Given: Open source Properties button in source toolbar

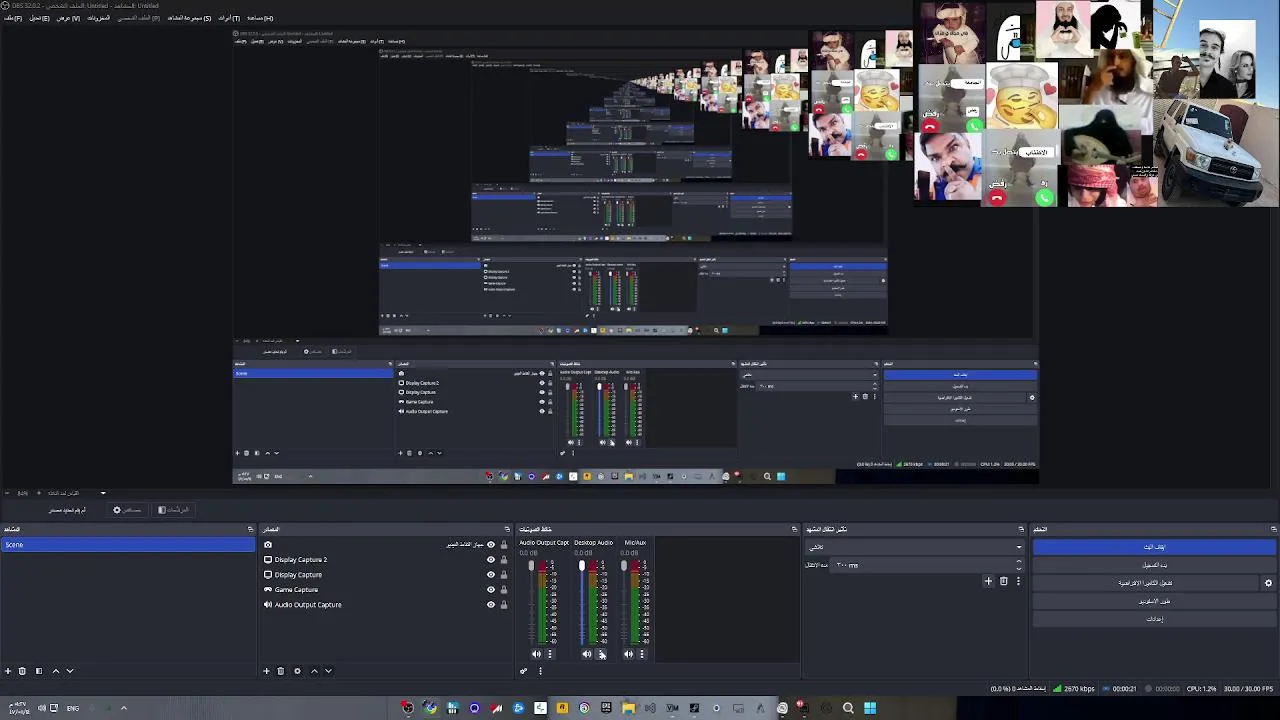Looking at the screenshot, I should pyautogui.click(x=128, y=510).
